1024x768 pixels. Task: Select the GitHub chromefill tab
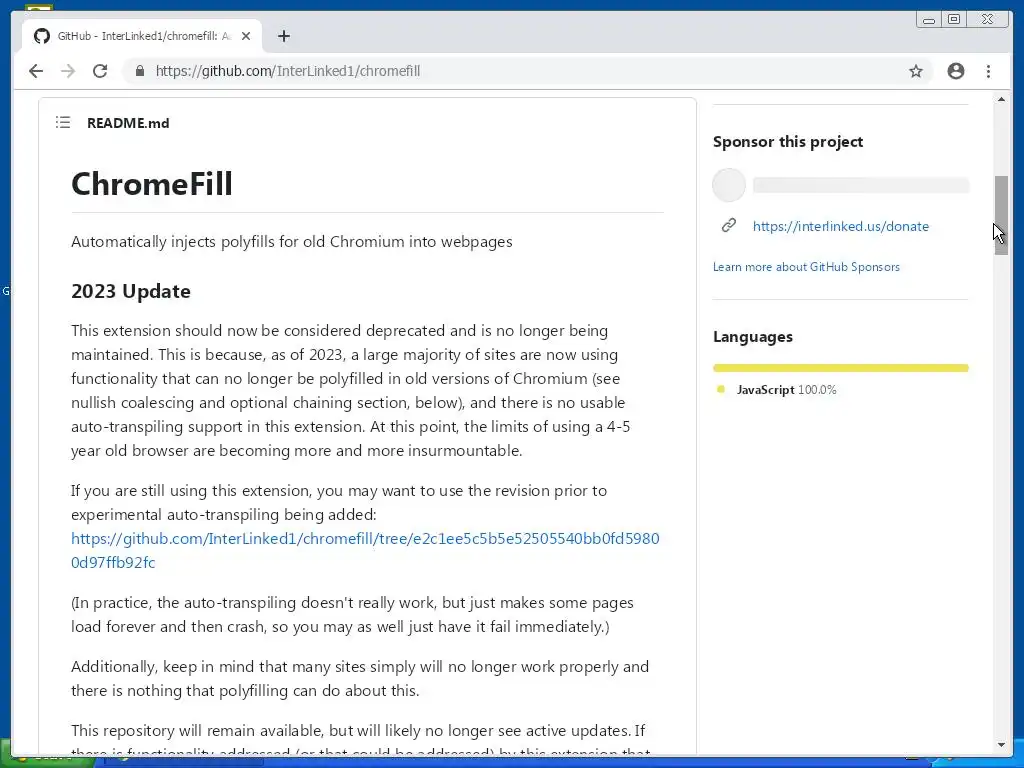click(x=140, y=36)
